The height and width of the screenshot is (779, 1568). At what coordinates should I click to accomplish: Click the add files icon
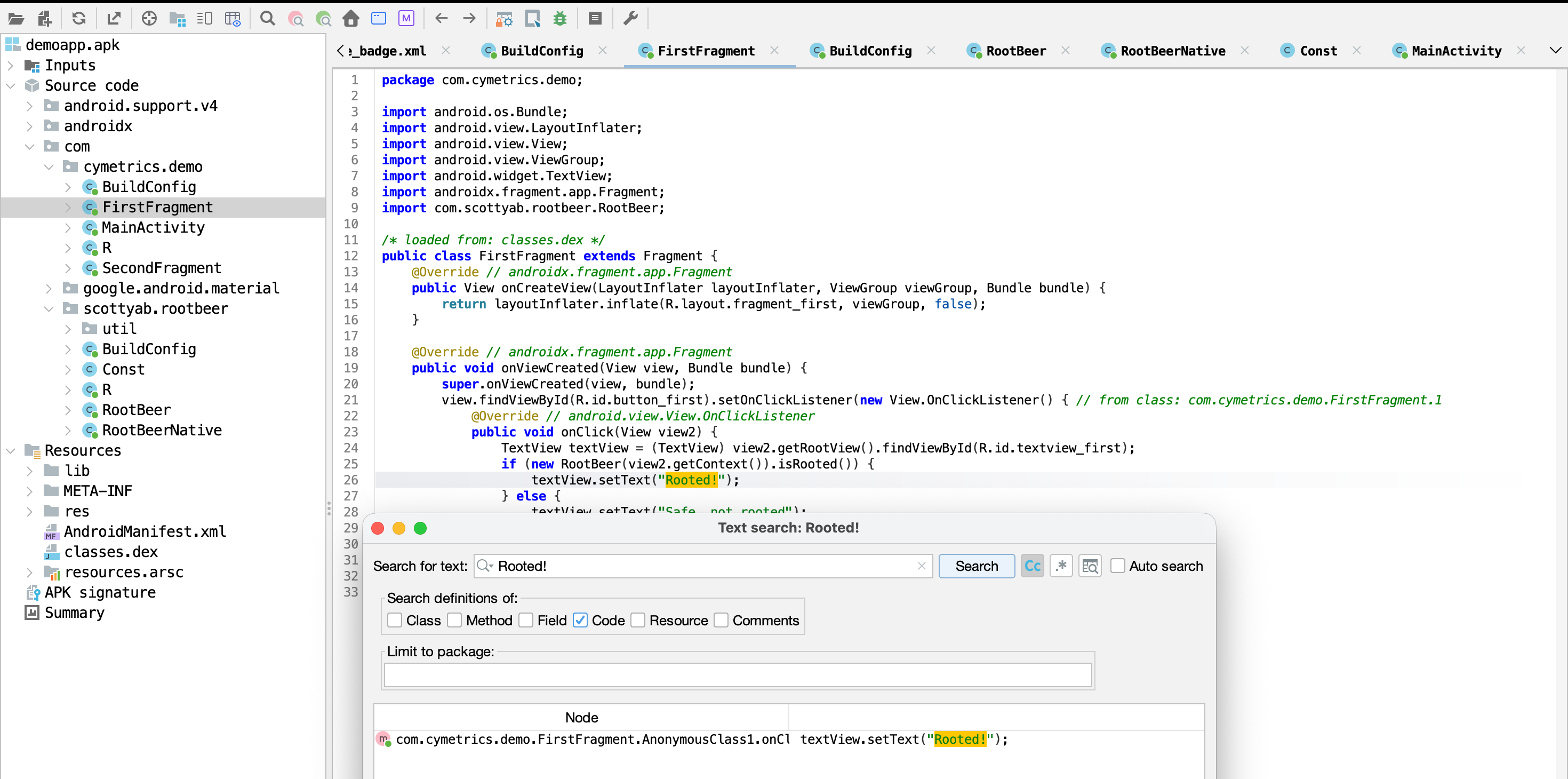tap(45, 19)
